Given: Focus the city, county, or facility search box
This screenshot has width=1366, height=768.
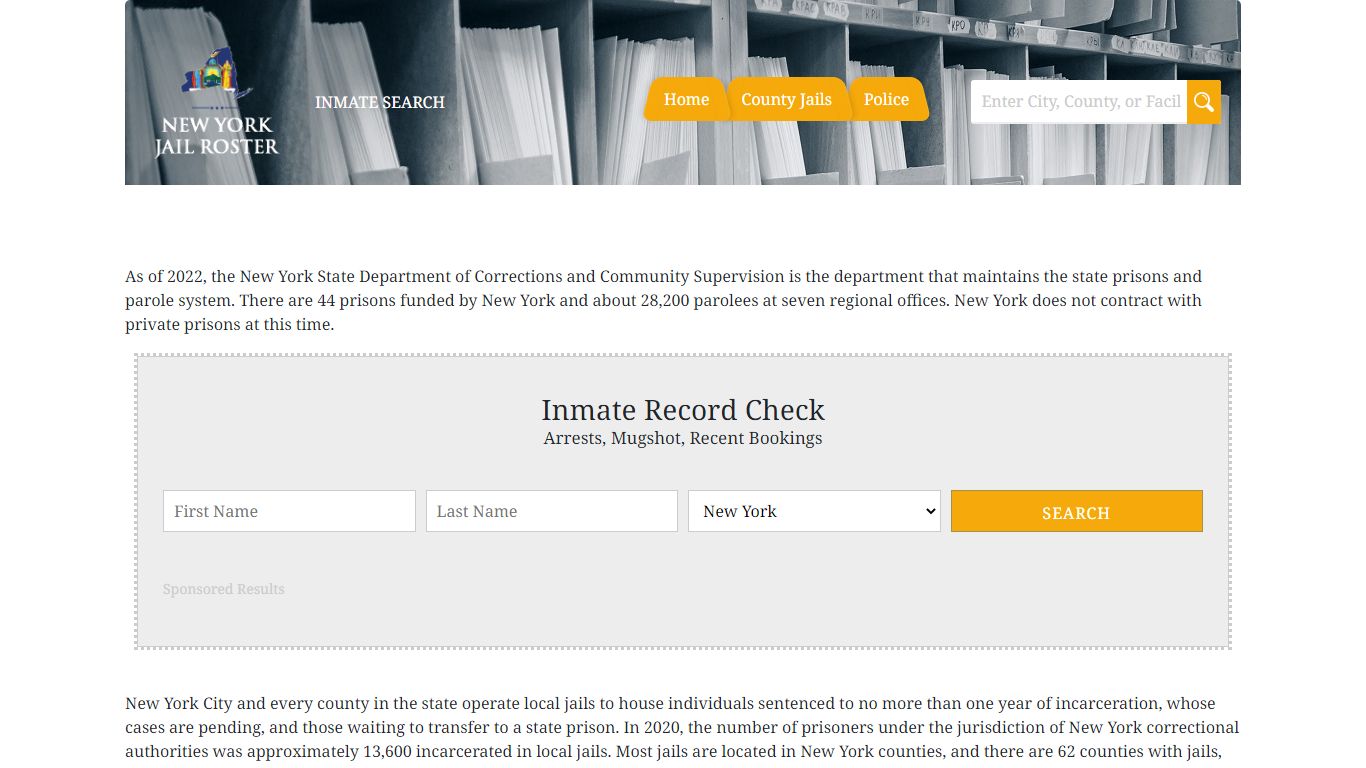Looking at the screenshot, I should (x=1078, y=102).
